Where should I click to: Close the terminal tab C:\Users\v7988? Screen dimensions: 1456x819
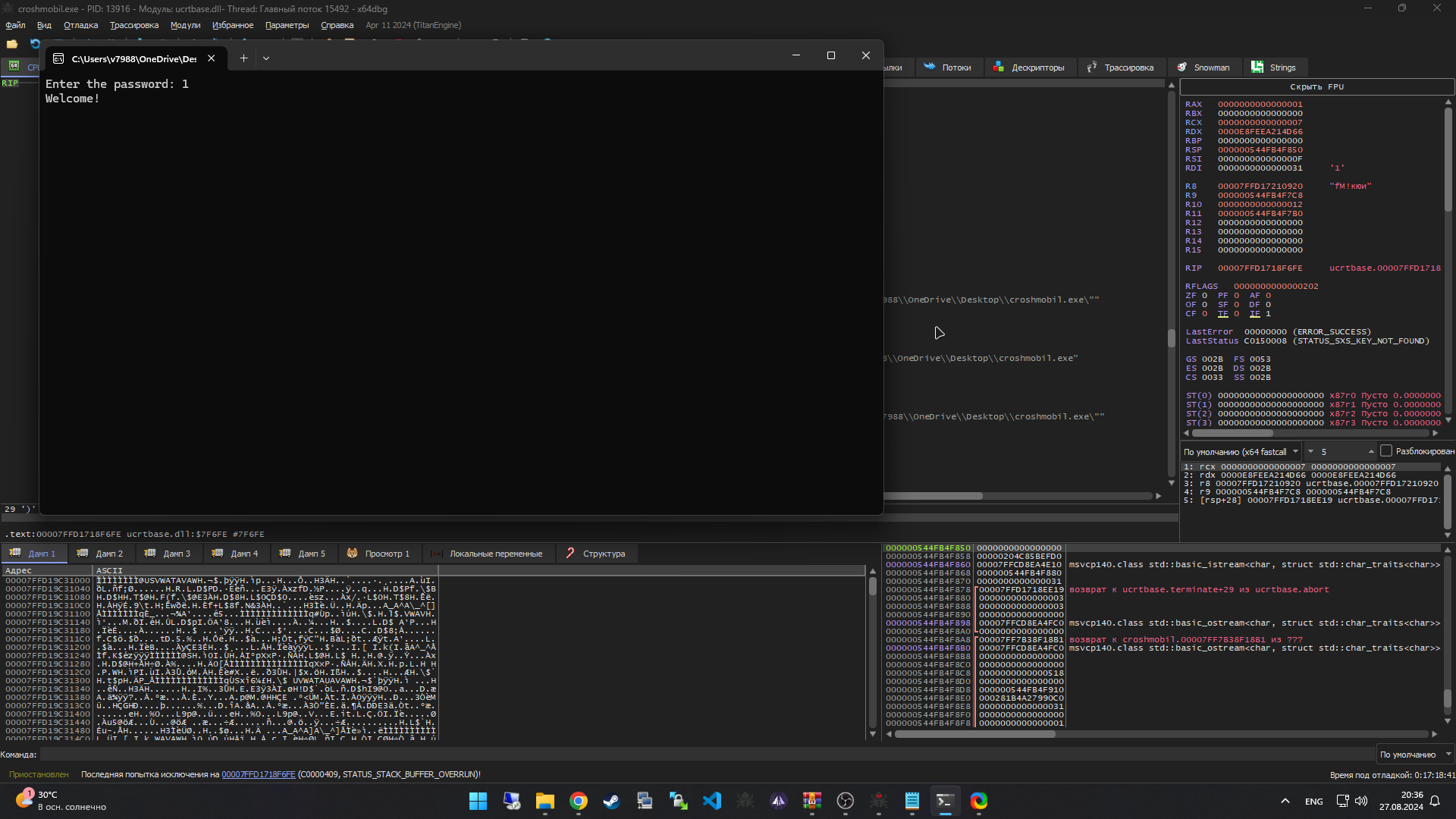click(x=212, y=58)
